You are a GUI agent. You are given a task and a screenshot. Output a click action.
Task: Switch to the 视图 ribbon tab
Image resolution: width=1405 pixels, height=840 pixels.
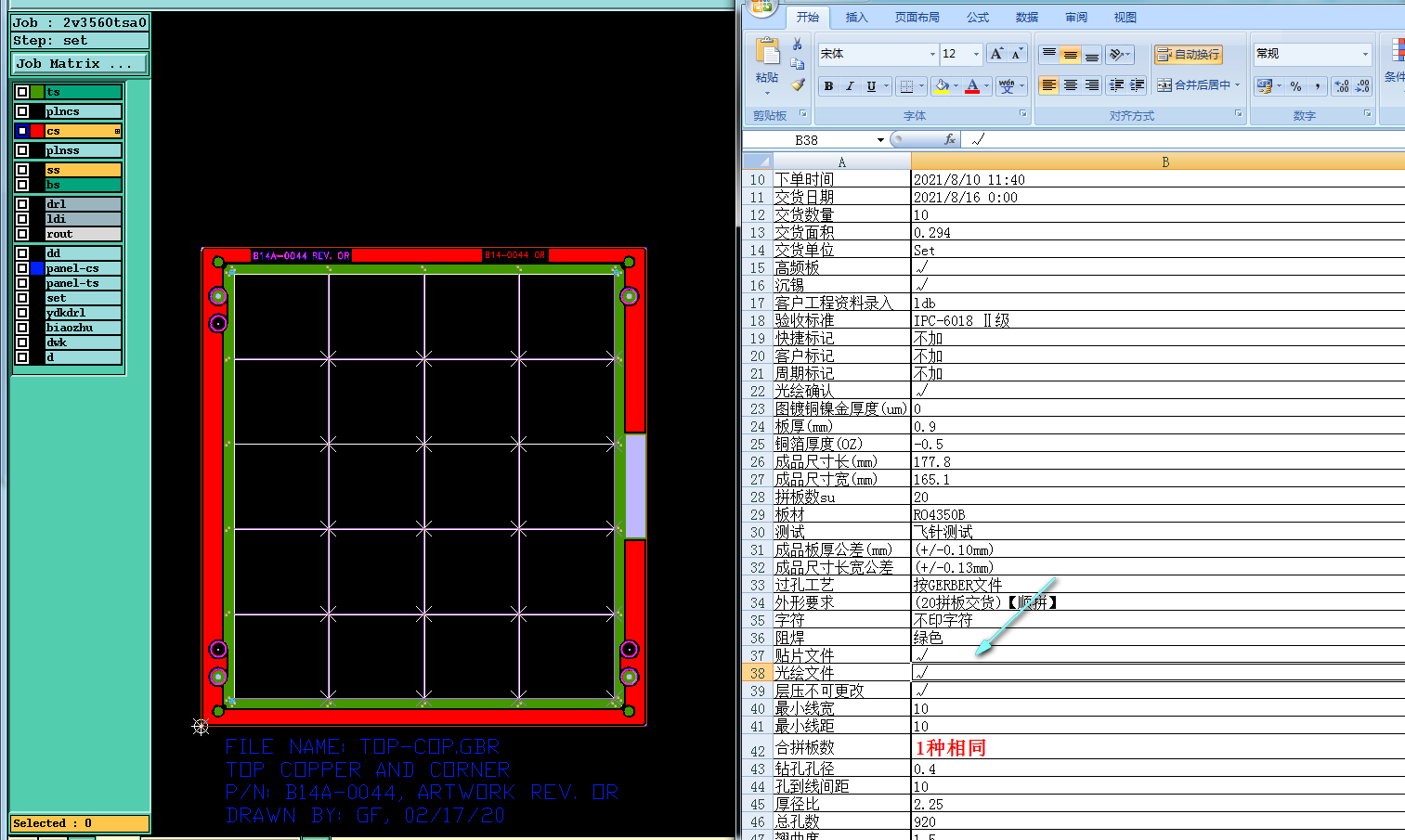[1125, 18]
